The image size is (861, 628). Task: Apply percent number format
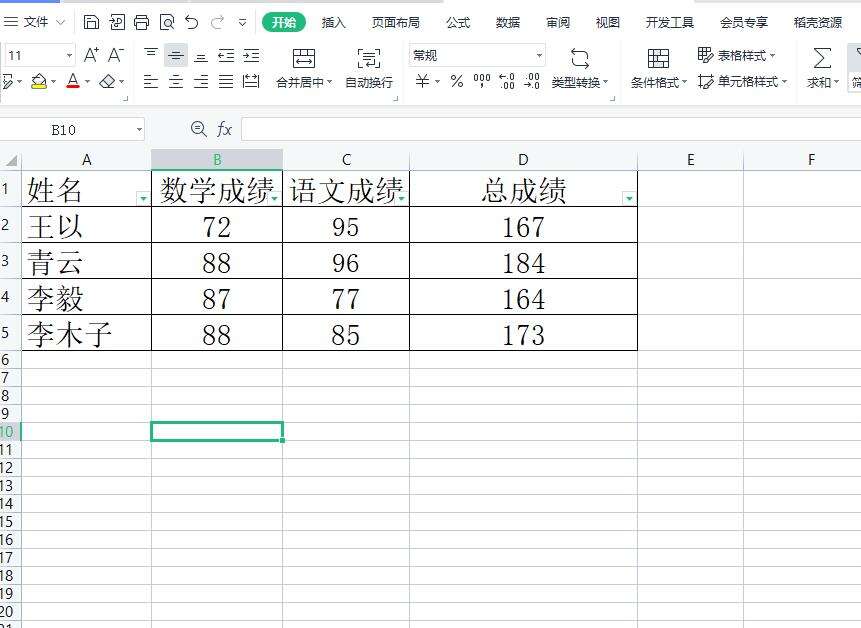point(455,78)
